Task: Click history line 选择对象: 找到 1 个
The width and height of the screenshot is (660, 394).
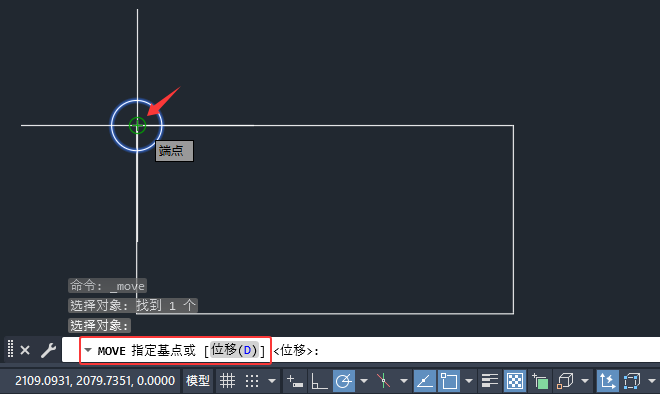Action: pyautogui.click(x=133, y=306)
